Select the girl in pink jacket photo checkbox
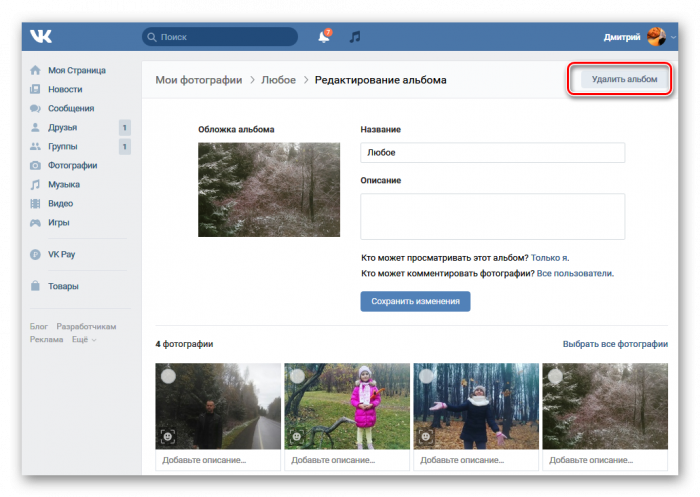The image size is (700, 497). coord(298,376)
